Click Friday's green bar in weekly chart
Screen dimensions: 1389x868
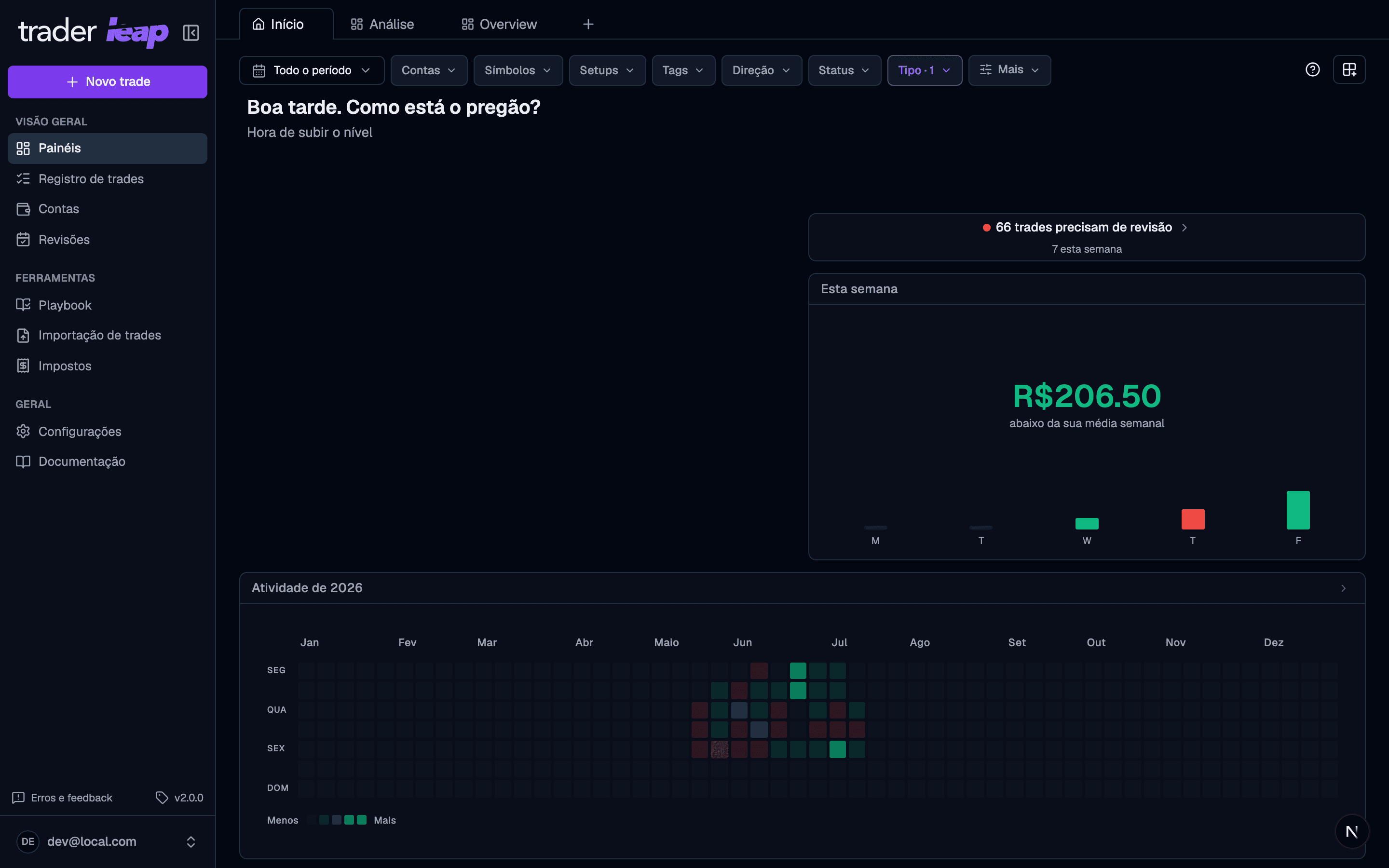point(1298,510)
